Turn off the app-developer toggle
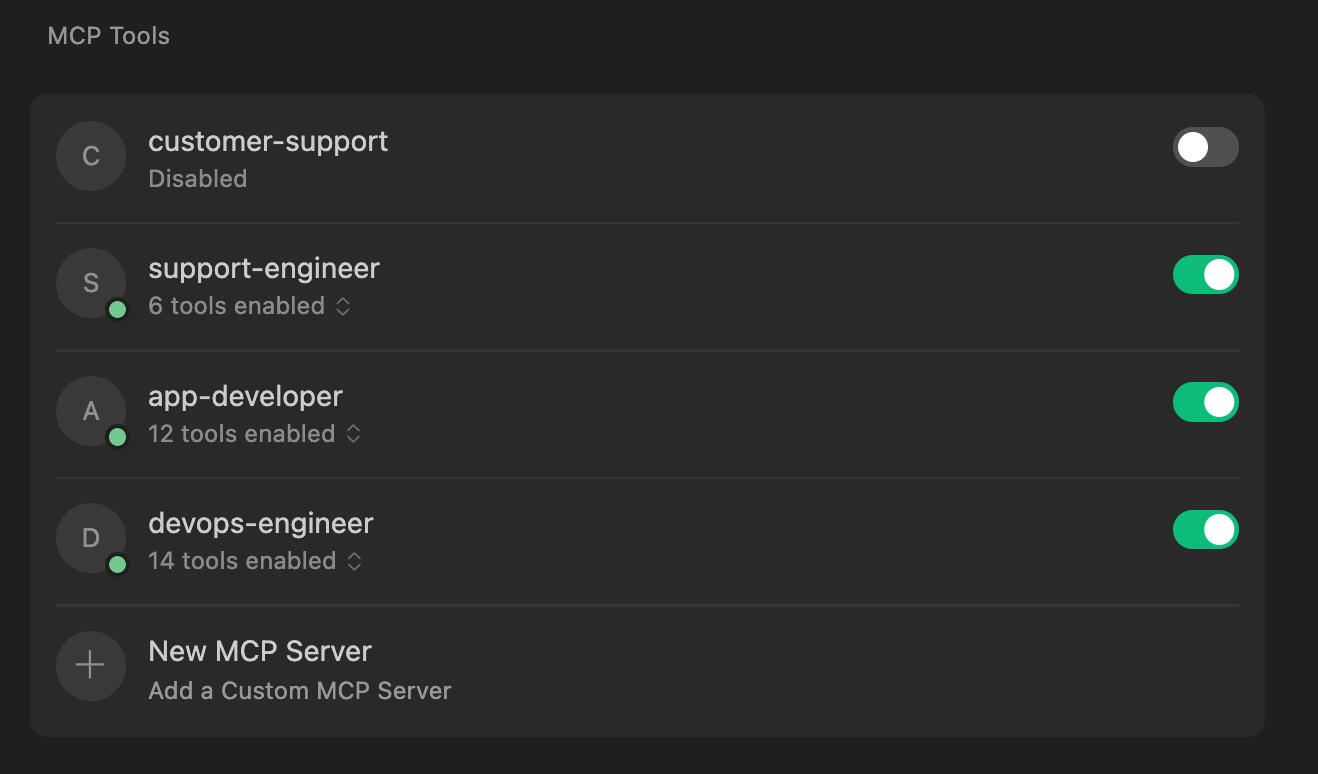Image resolution: width=1318 pixels, height=774 pixels. click(1205, 402)
